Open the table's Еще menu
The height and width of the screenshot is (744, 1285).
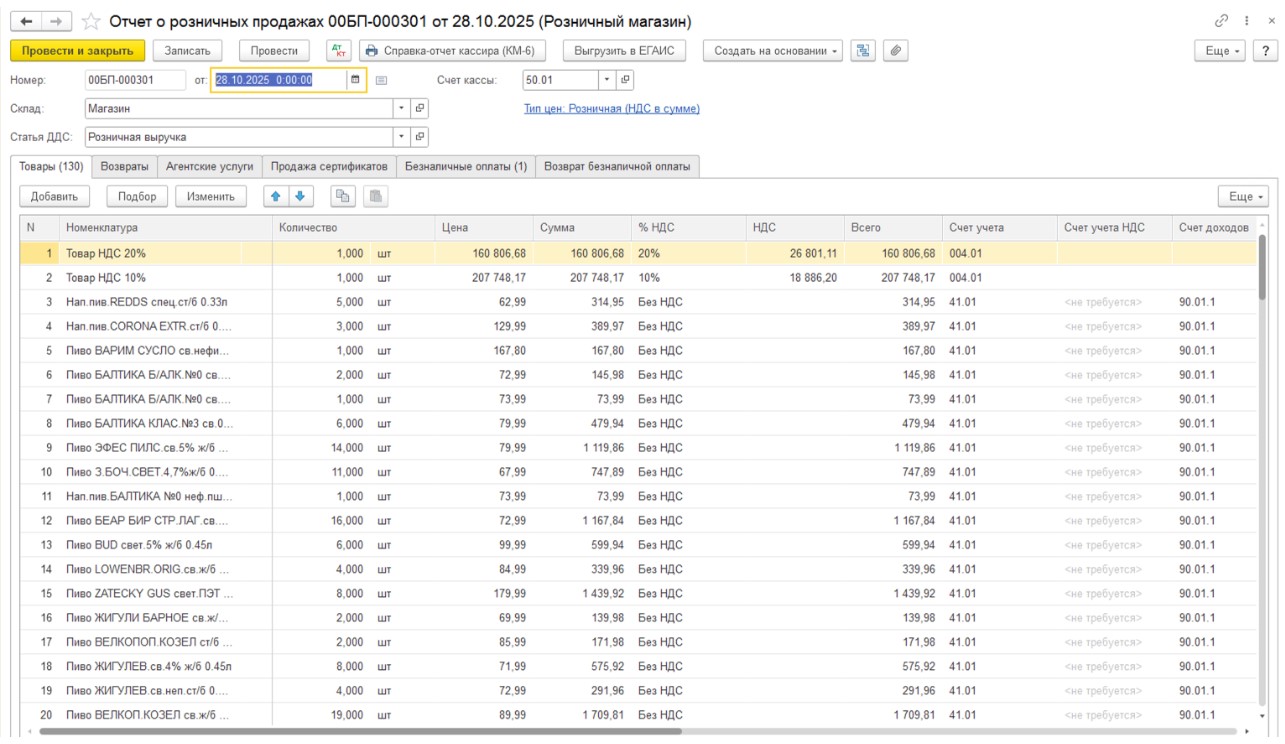1243,196
